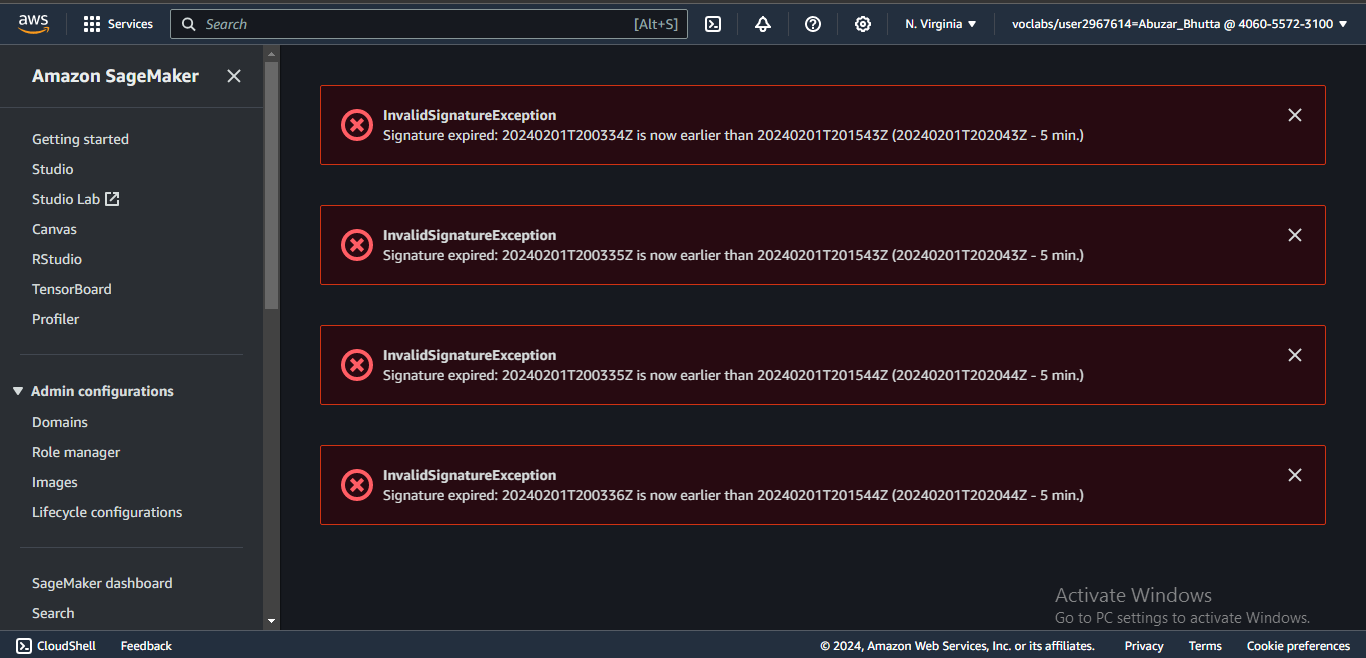Collapse the Admin configurations section

pos(18,391)
